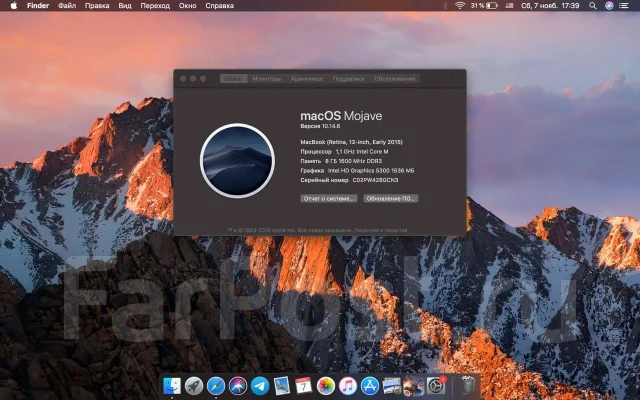Open System Preferences gear with red badge

pyautogui.click(x=436, y=385)
